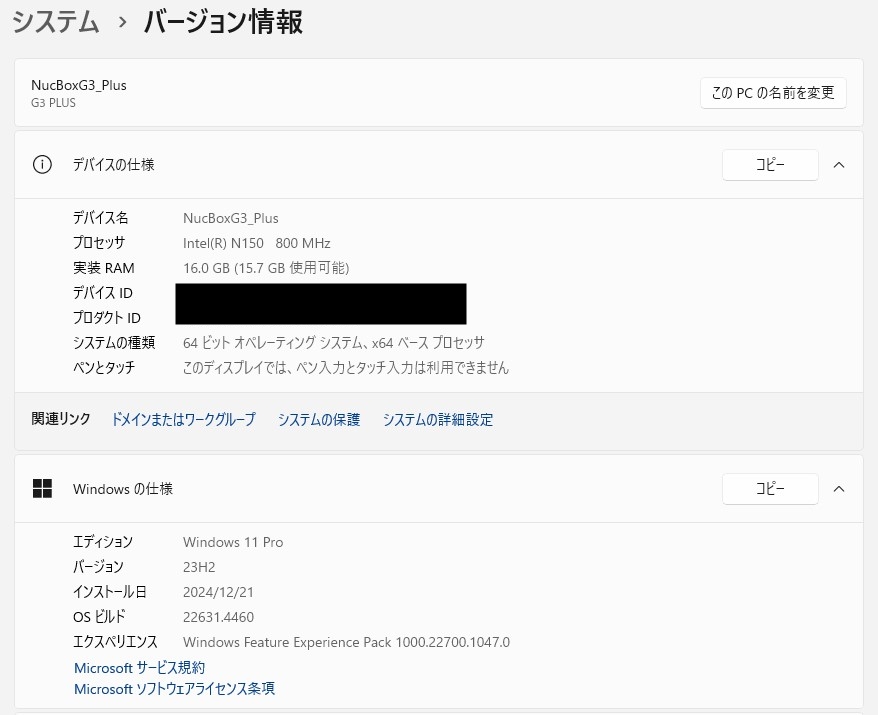Click the device name NucBoxG3_Plus header
The height and width of the screenshot is (715, 878).
click(78, 85)
